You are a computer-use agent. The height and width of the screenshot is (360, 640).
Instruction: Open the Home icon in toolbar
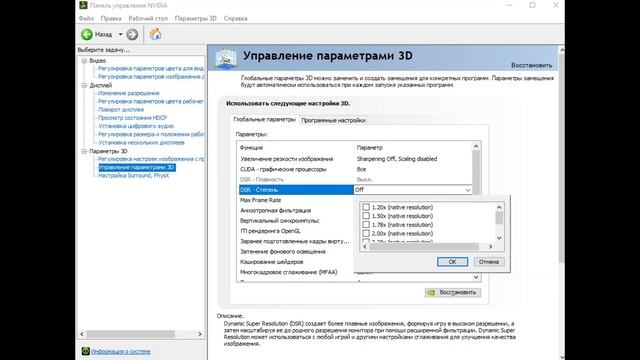pyautogui.click(x=155, y=34)
